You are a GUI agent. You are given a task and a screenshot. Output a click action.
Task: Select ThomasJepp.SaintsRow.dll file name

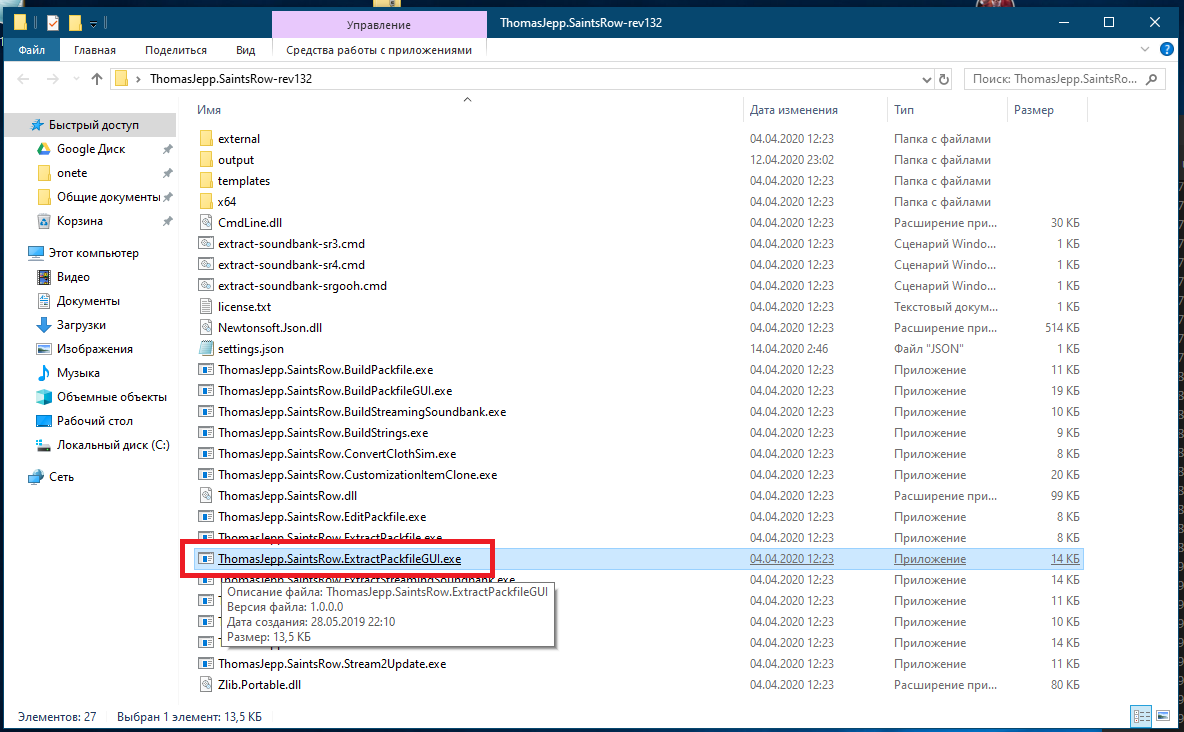287,496
